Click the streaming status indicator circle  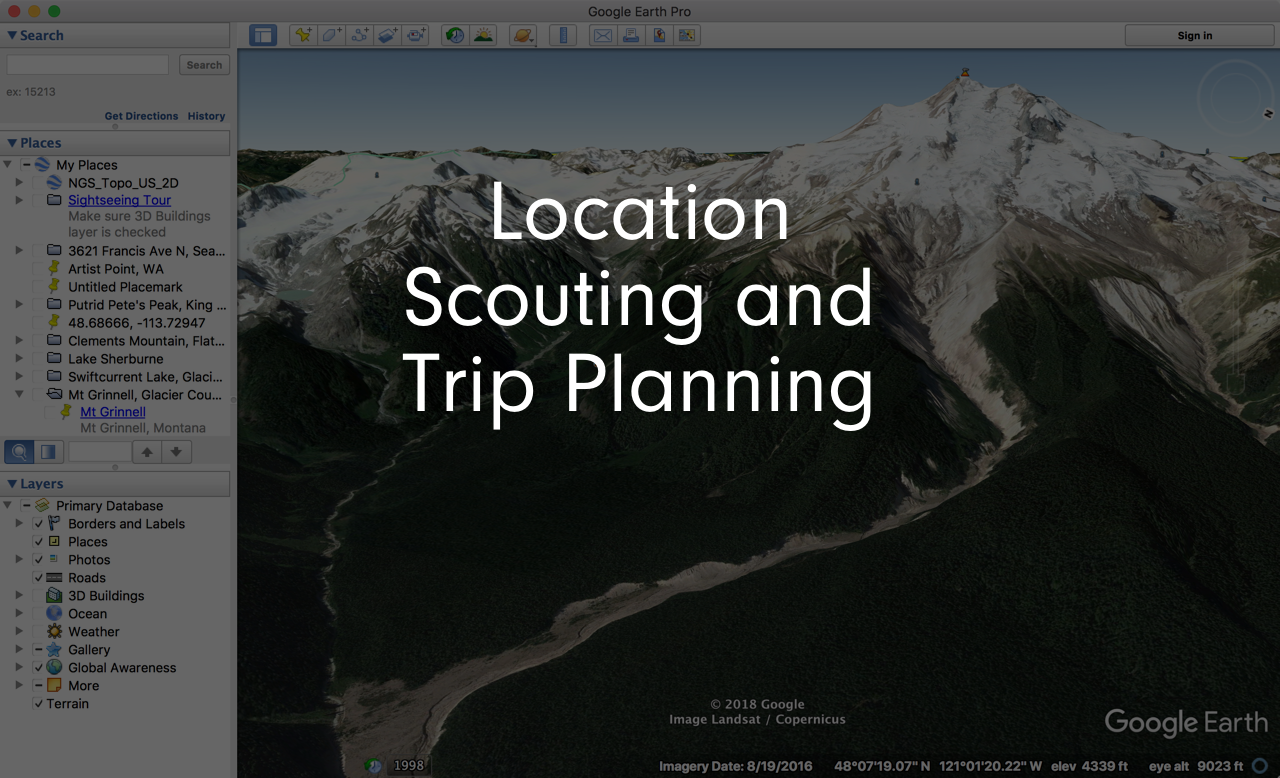point(1259,766)
